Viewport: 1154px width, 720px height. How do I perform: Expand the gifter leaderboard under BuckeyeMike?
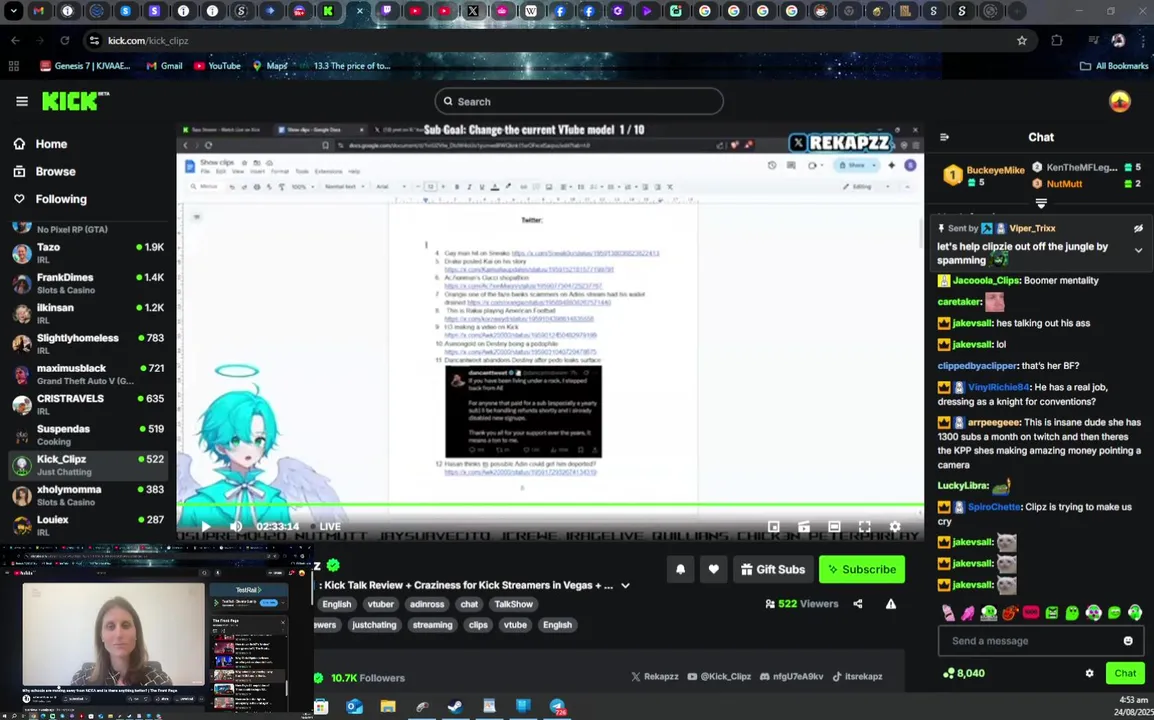point(1041,203)
